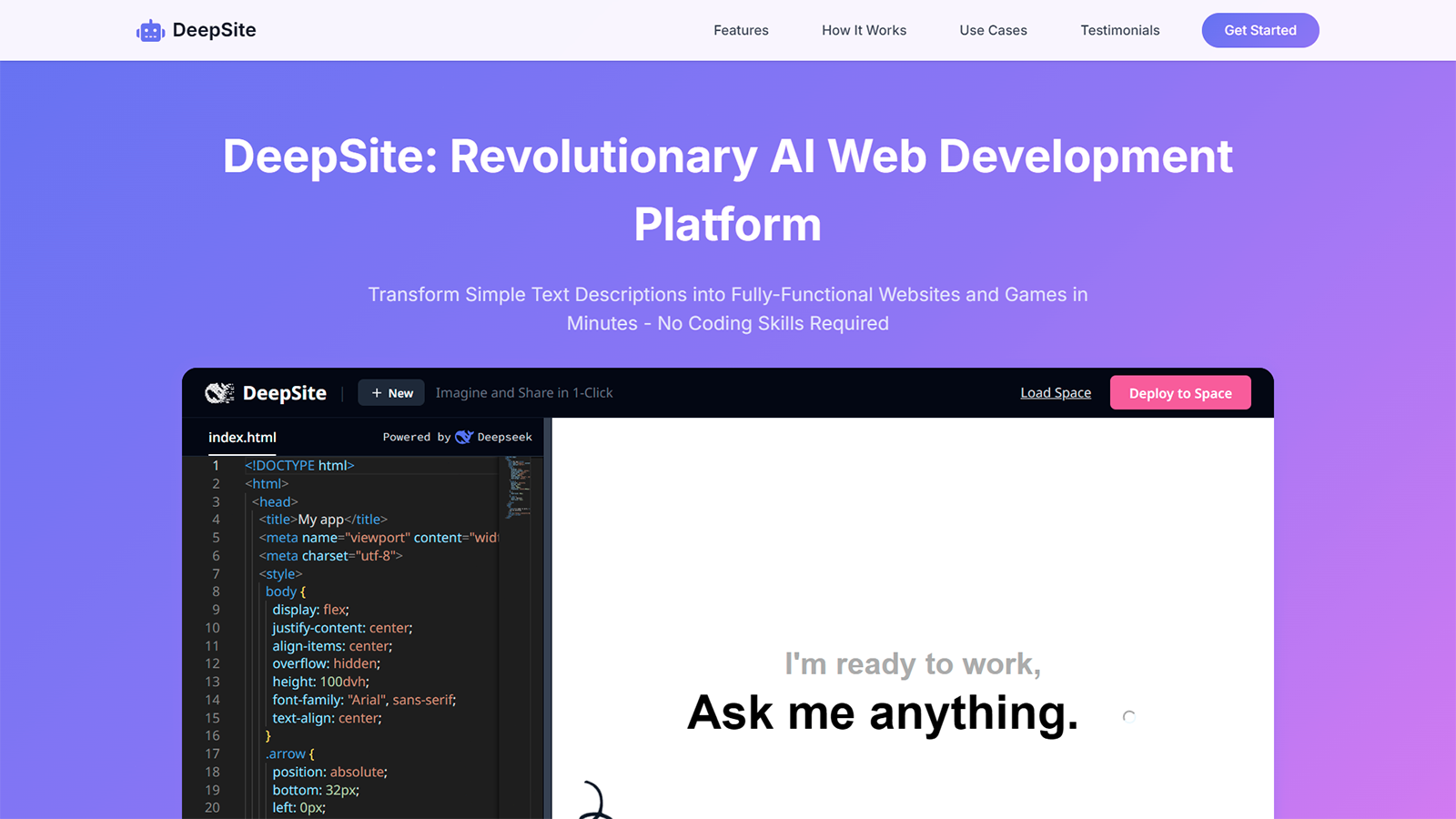This screenshot has width=1456, height=819.
Task: Go to Testimonials section
Action: (x=1119, y=30)
